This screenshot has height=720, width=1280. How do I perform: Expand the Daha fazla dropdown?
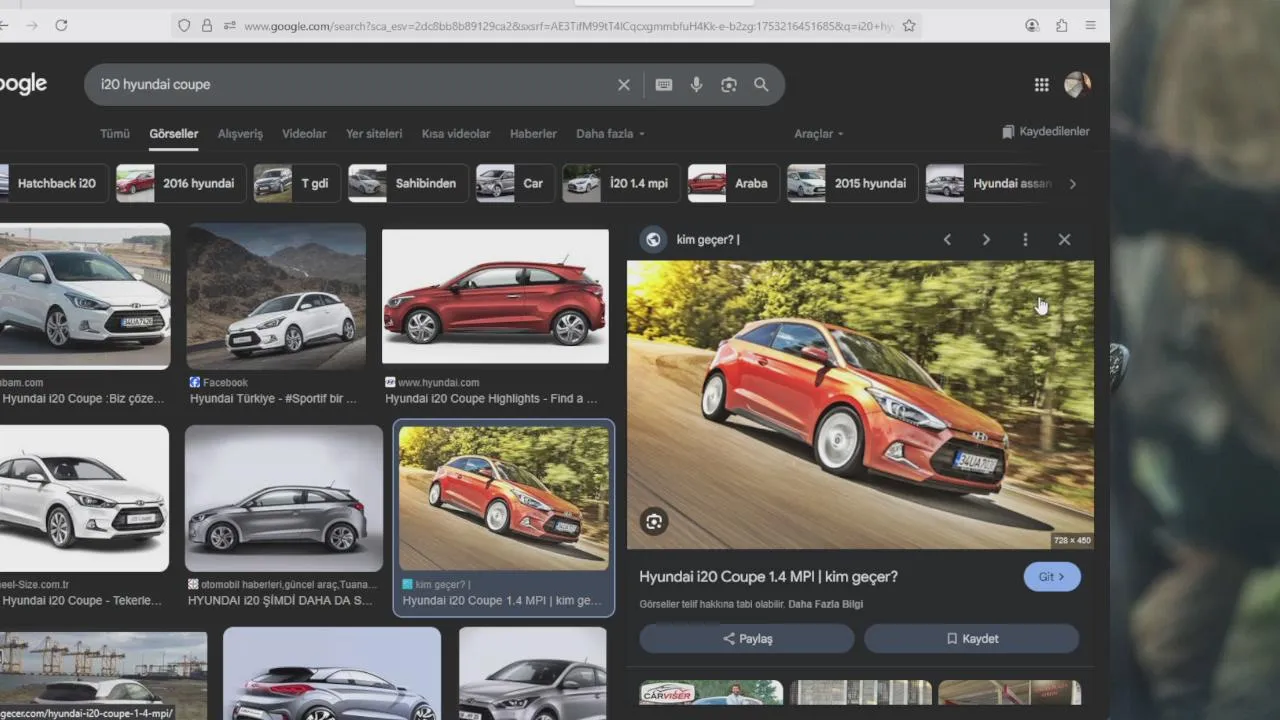pyautogui.click(x=610, y=134)
